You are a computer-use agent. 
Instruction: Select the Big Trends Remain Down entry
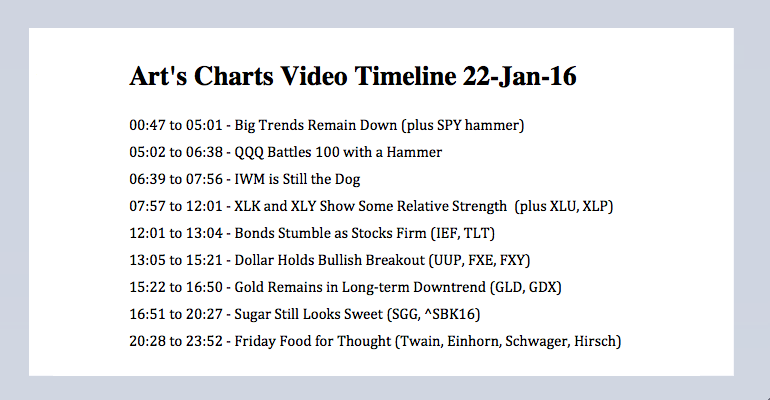click(380, 126)
